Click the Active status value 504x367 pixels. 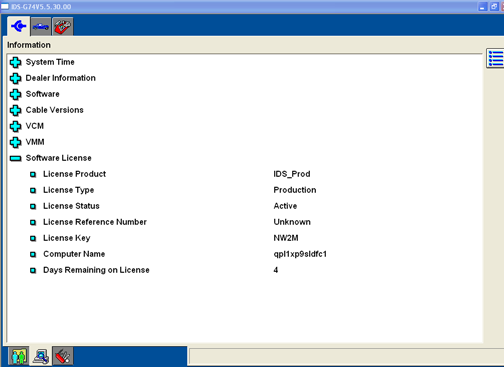coord(285,206)
